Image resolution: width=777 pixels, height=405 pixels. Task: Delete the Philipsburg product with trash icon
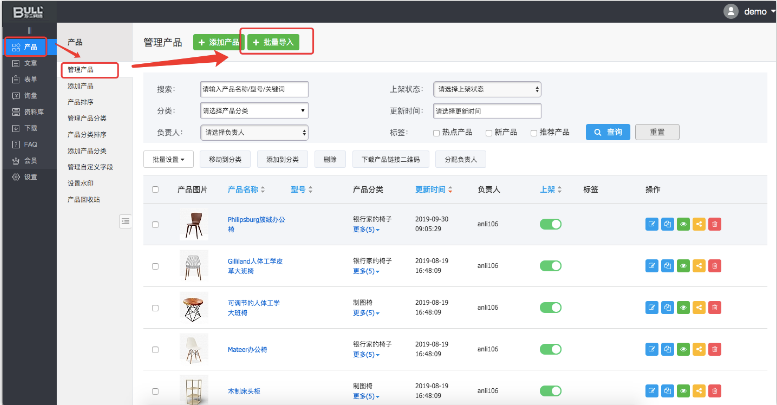coord(715,224)
